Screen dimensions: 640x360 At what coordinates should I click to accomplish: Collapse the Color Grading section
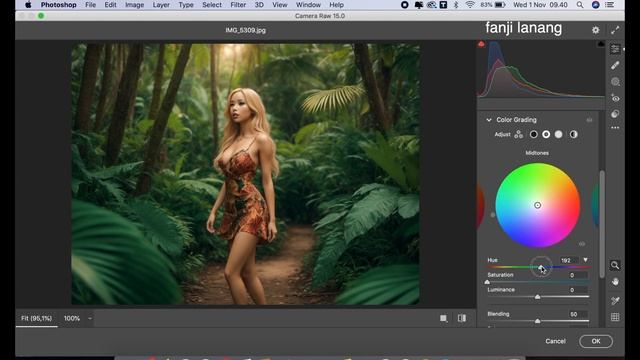489,120
